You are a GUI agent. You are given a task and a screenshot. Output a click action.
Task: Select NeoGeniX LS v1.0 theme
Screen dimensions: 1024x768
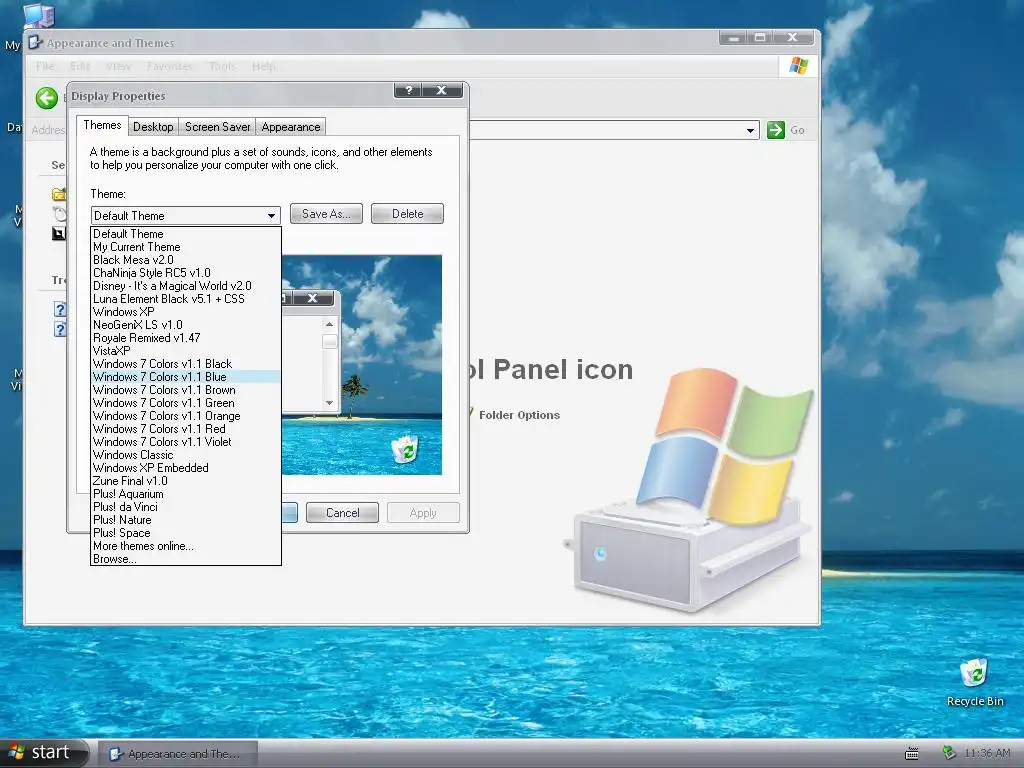tap(185, 325)
